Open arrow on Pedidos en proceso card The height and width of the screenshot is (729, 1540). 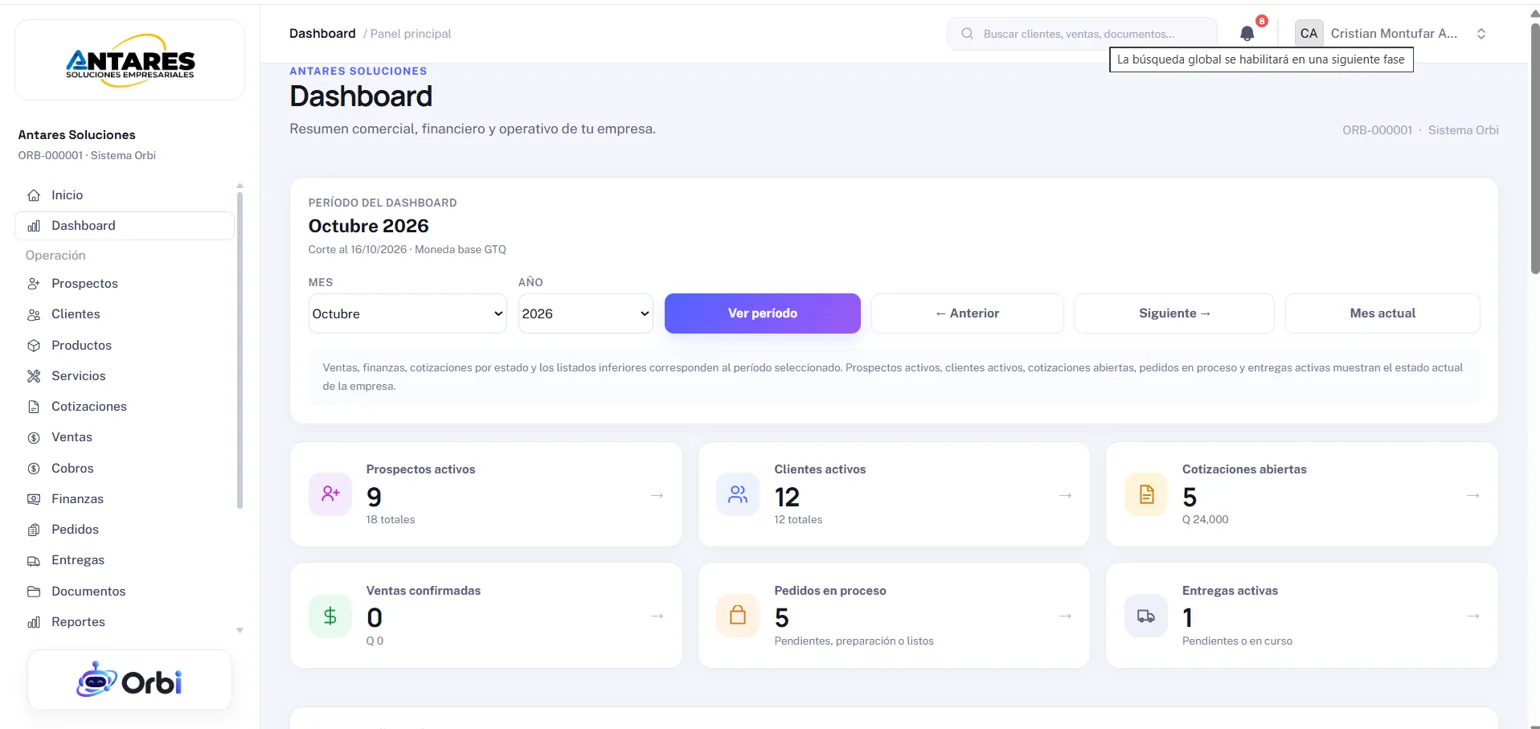pyautogui.click(x=1065, y=616)
